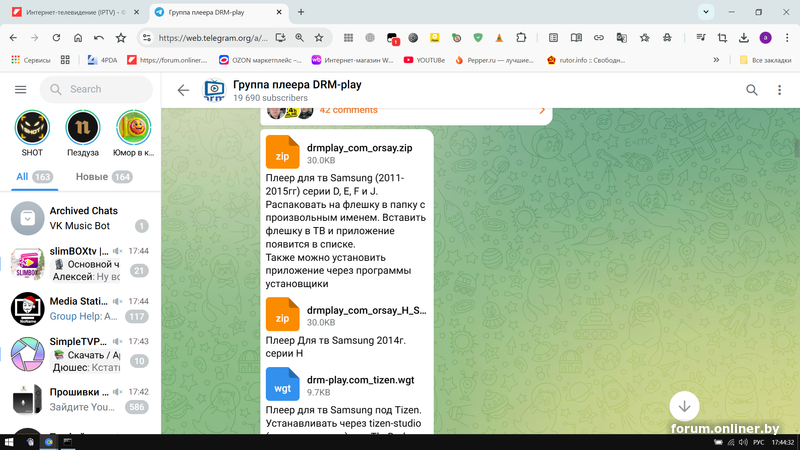Viewport: 800px width, 450px height.
Task: Open the Media Stati... chat
Action: pyautogui.click(x=80, y=309)
